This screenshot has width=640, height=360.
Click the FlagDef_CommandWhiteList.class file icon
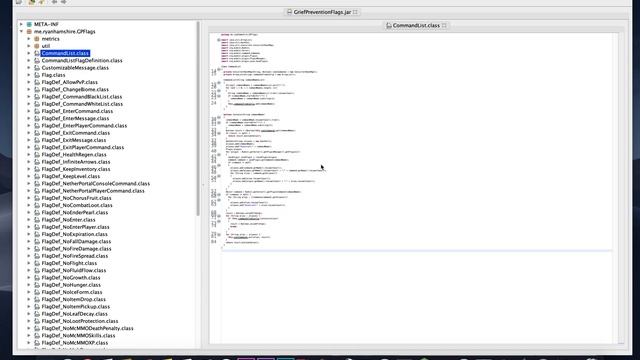37,104
